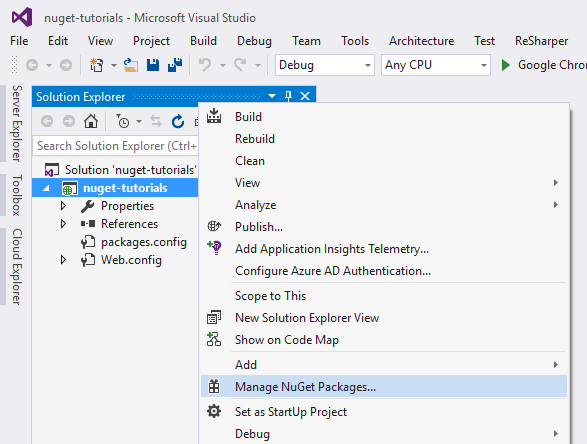Click the Publish globe icon
Screen dimensions: 587x444
tap(214, 226)
